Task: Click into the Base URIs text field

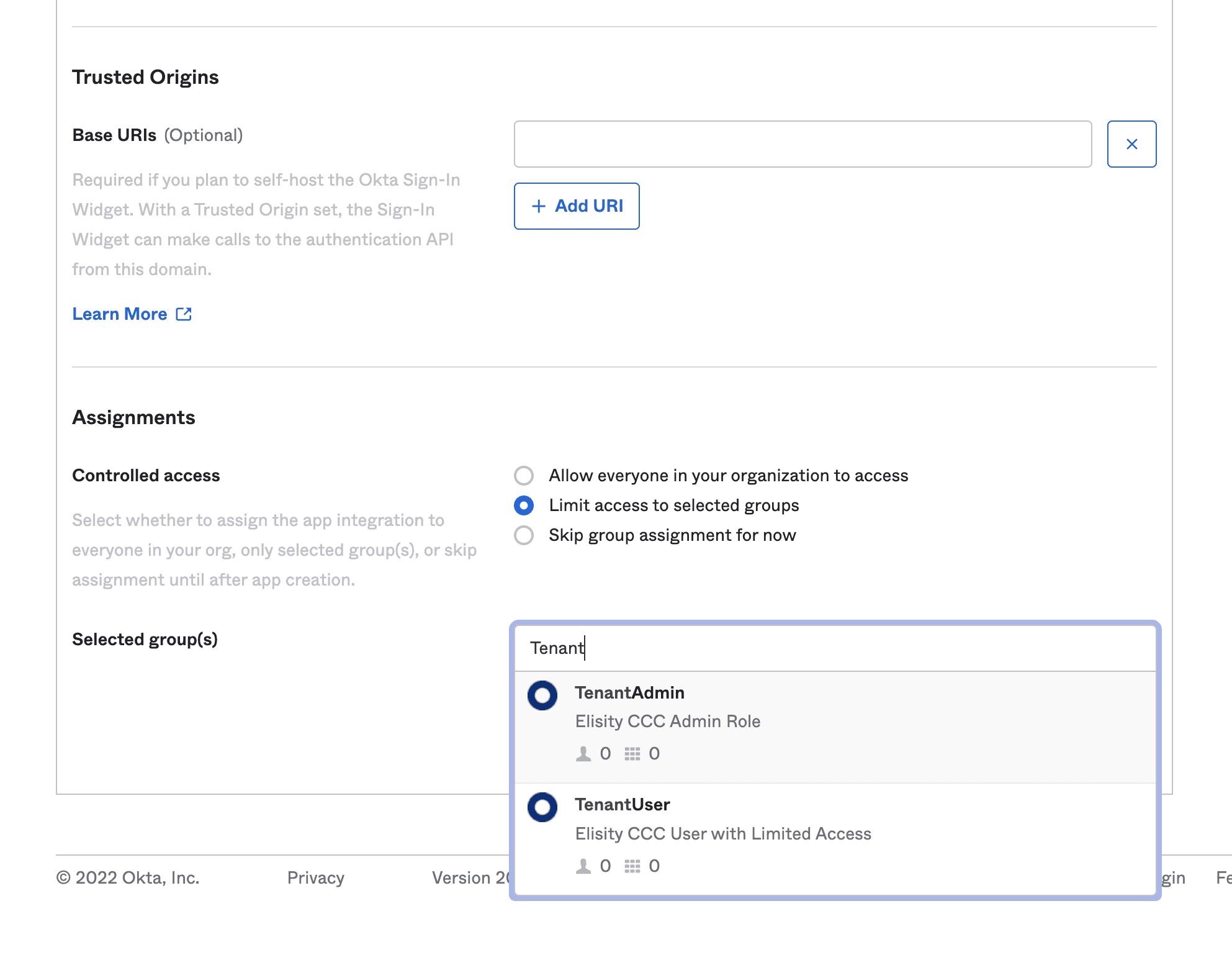Action: pyautogui.click(x=802, y=144)
